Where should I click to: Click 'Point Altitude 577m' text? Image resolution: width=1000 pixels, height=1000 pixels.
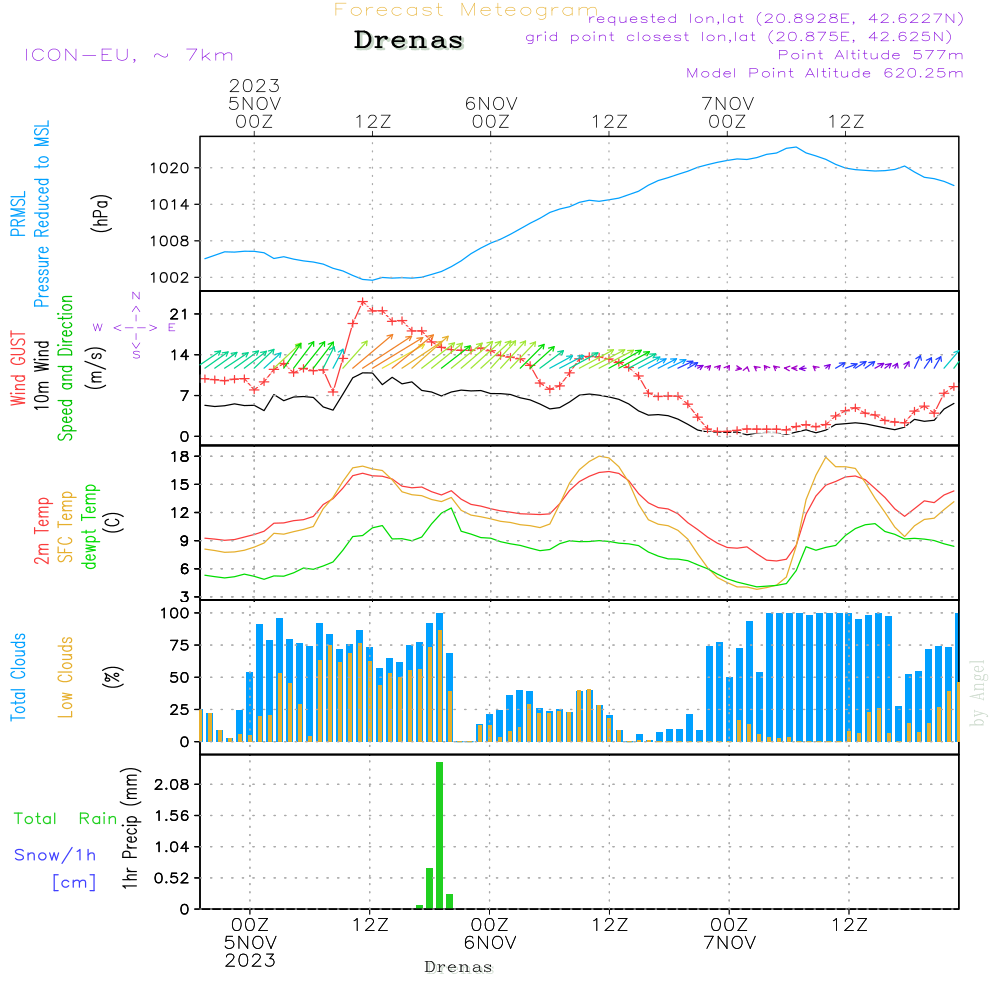click(x=870, y=55)
